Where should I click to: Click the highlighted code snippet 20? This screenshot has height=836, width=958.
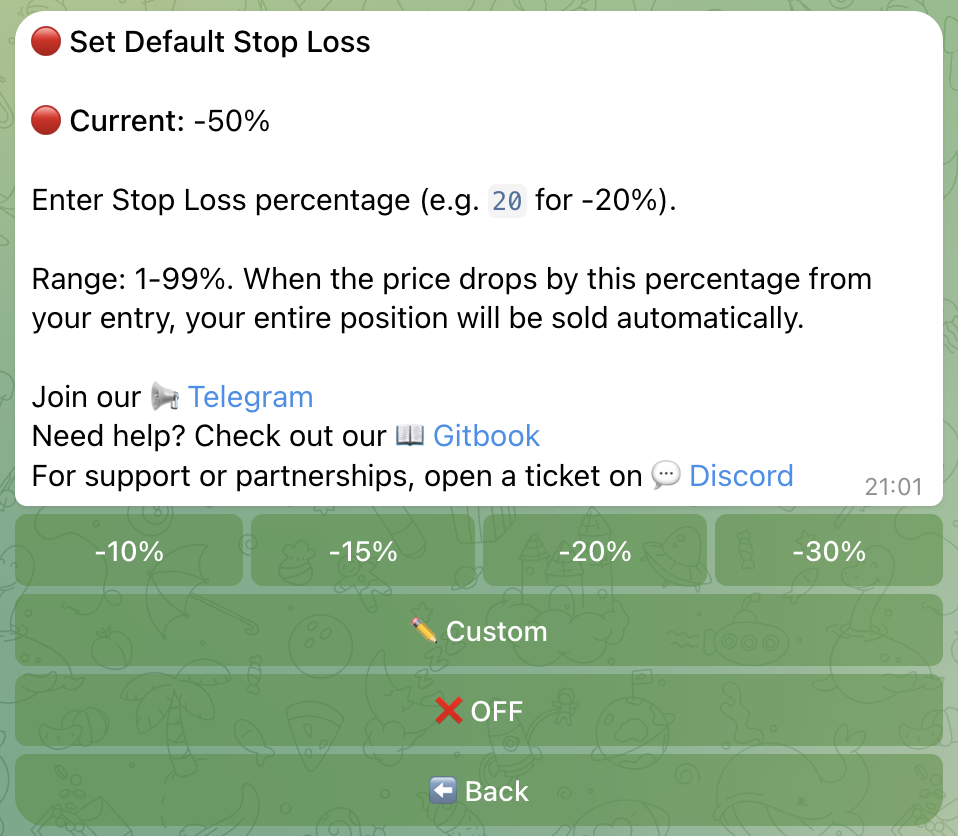[x=506, y=200]
